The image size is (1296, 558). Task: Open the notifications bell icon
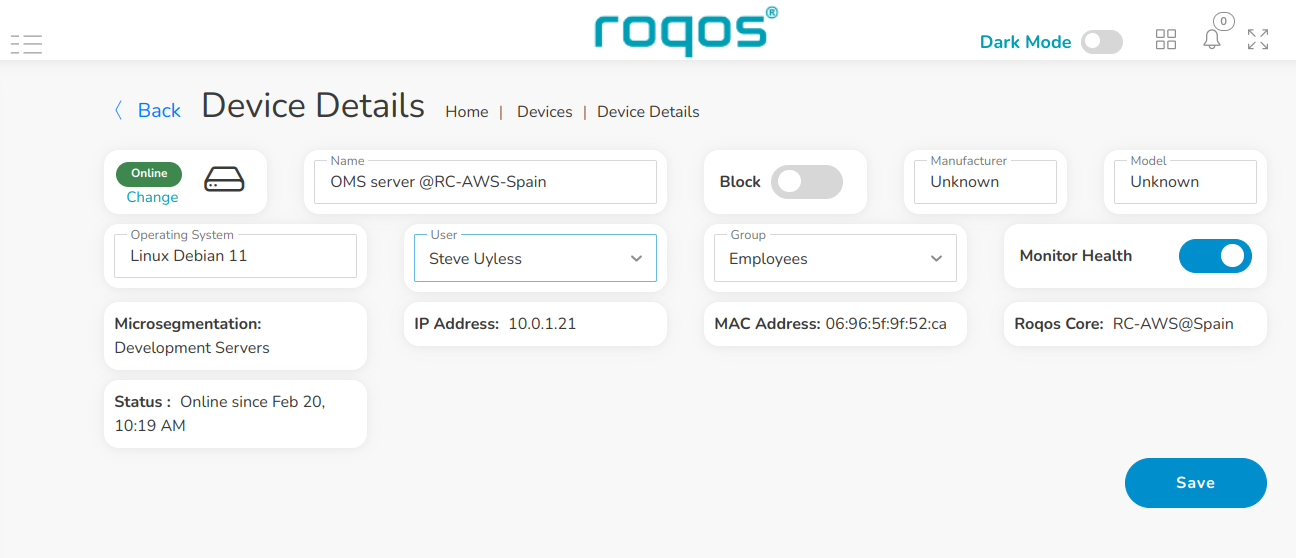point(1212,40)
